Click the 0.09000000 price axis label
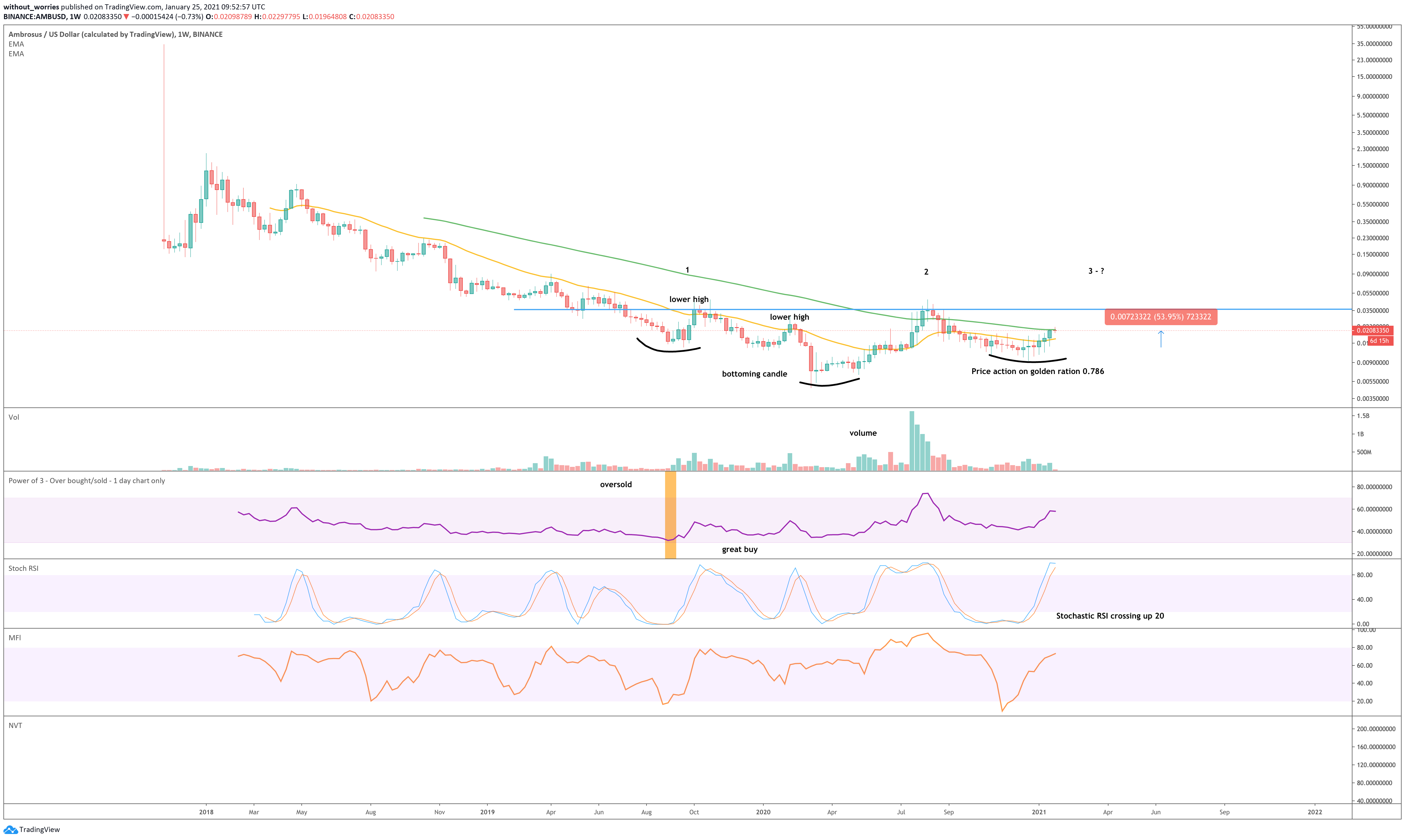 click(x=1372, y=274)
